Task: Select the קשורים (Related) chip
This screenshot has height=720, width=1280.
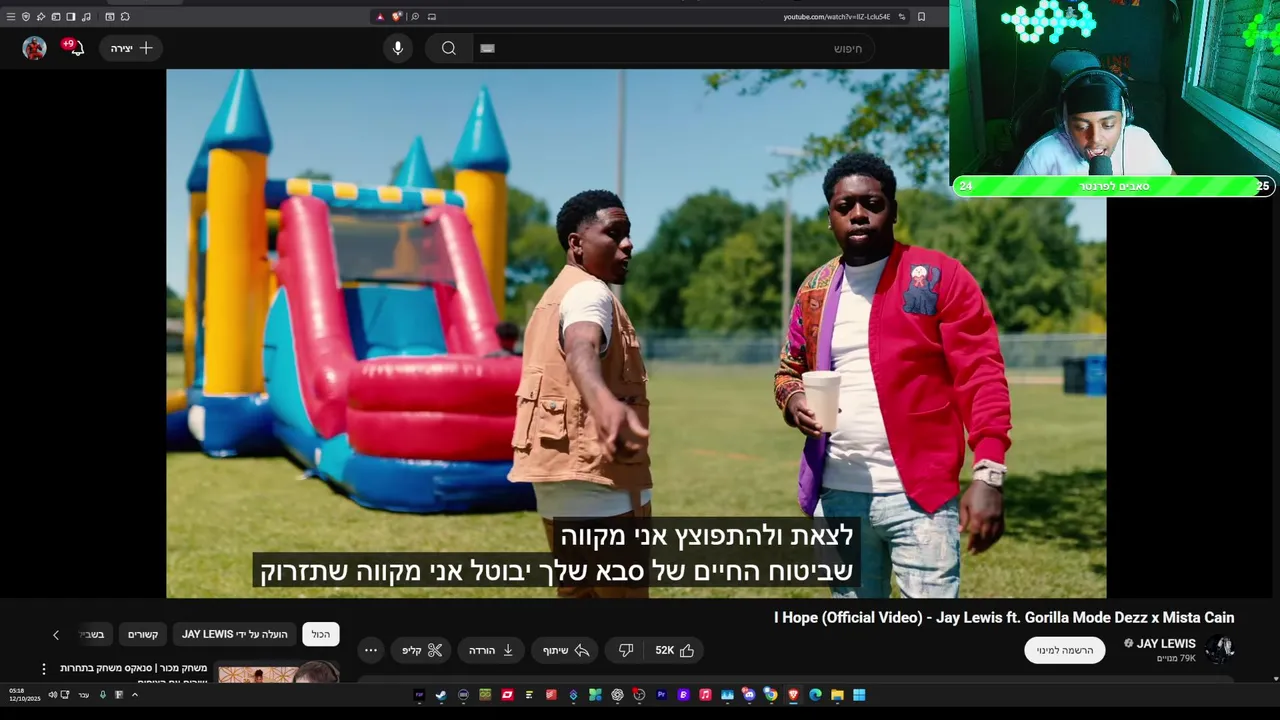Action: point(143,634)
